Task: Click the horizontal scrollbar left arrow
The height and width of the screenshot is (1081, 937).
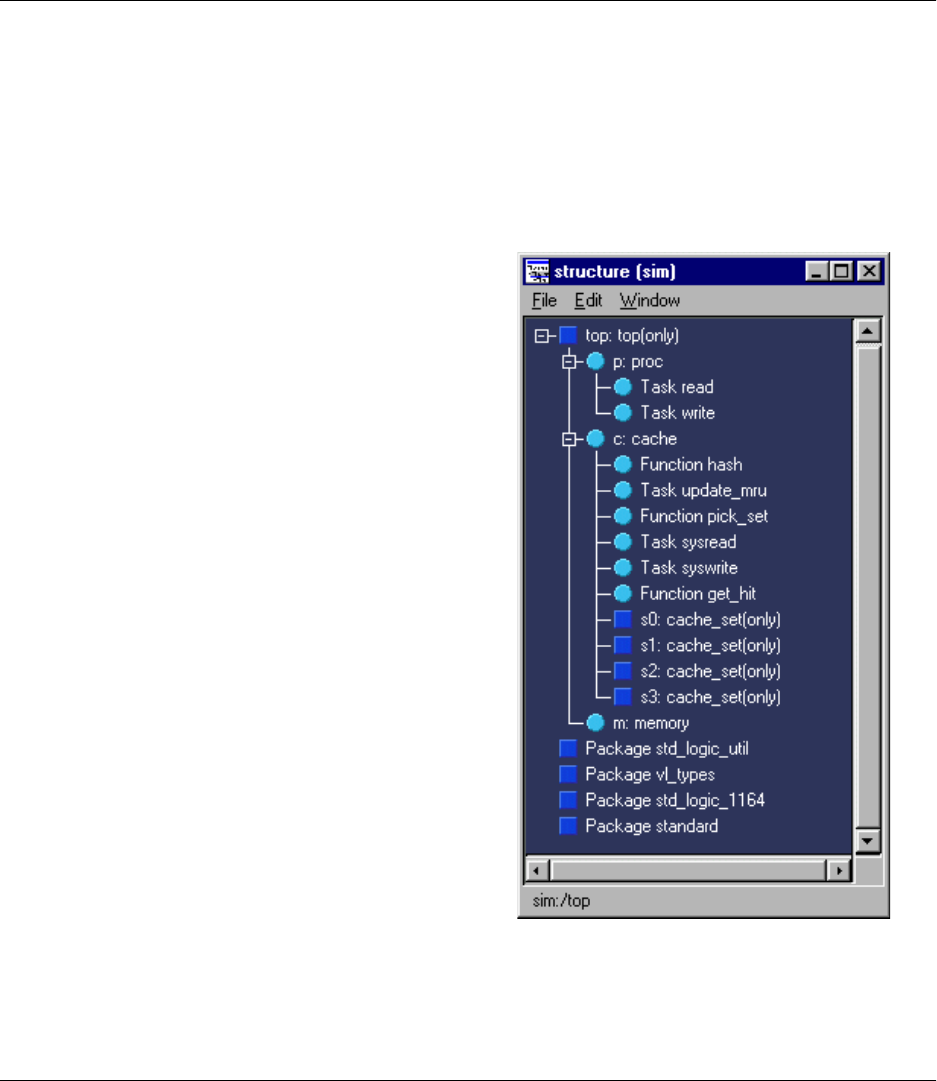Action: 537,871
